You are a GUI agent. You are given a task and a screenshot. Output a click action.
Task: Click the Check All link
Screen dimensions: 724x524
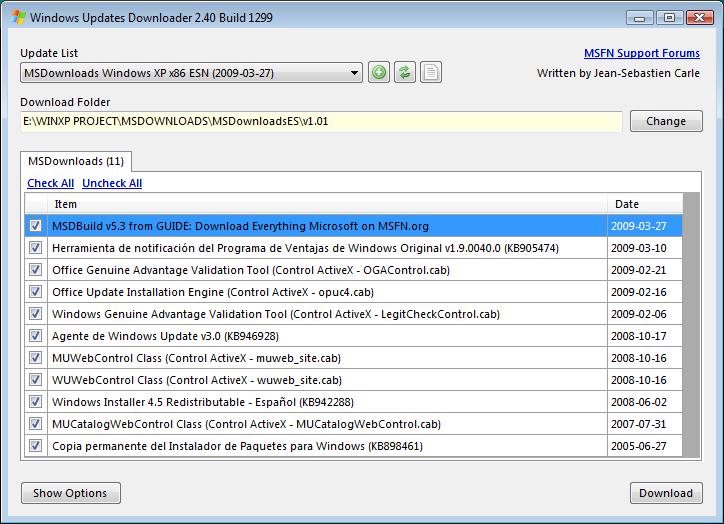[x=50, y=183]
